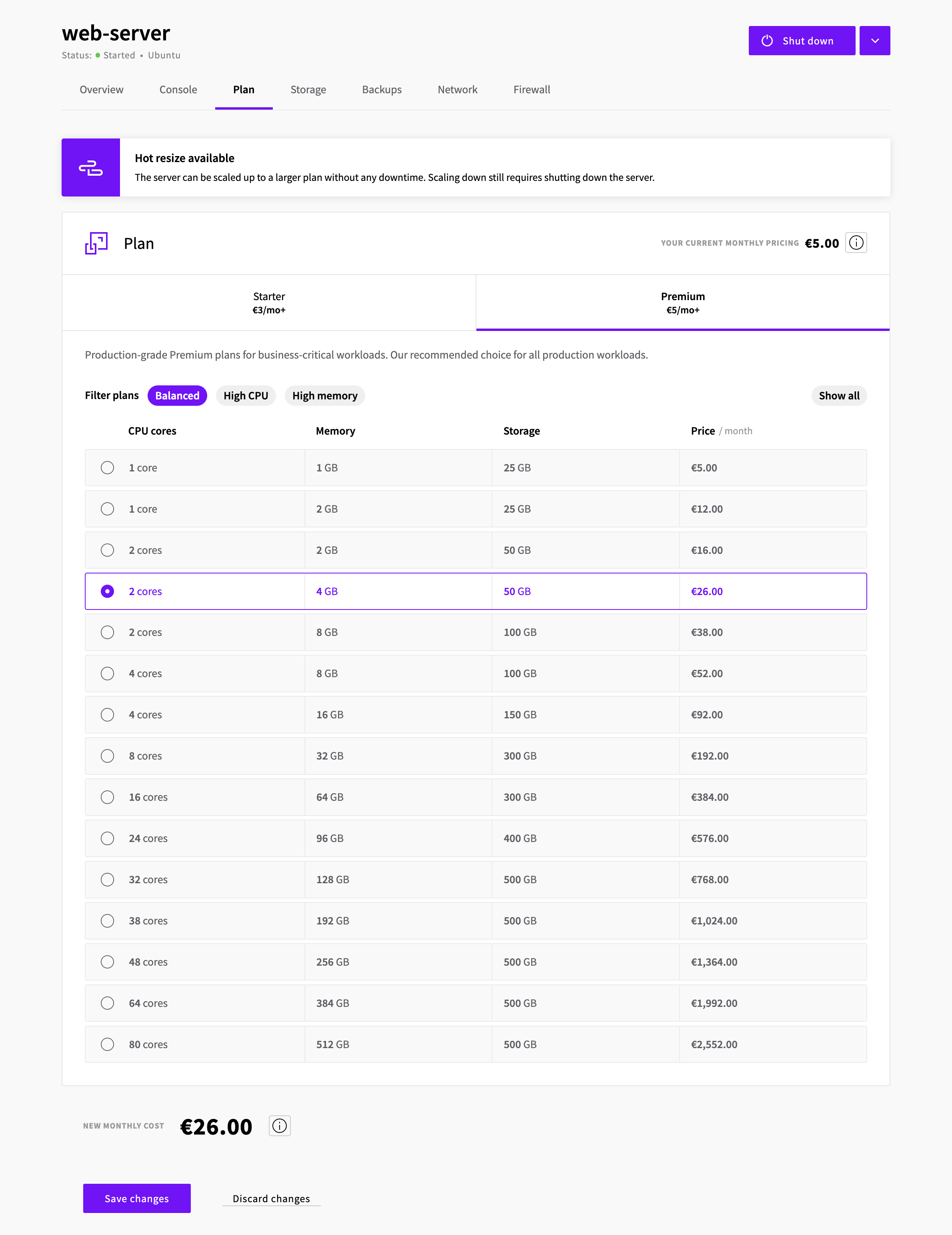Select the 1 core 2 GB plan radio
Image resolution: width=952 pixels, height=1235 pixels.
[108, 509]
